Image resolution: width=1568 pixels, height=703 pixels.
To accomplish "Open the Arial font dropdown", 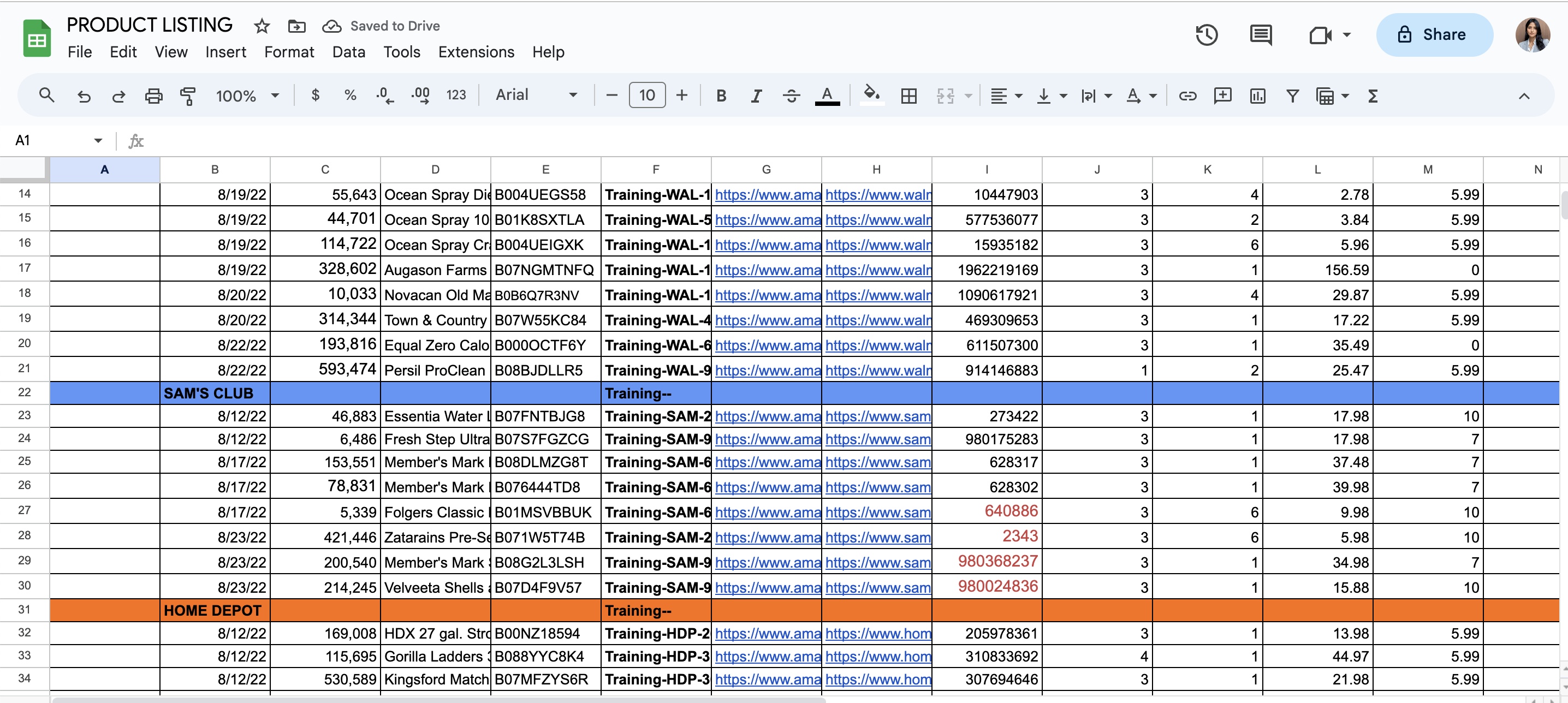I will click(536, 95).
